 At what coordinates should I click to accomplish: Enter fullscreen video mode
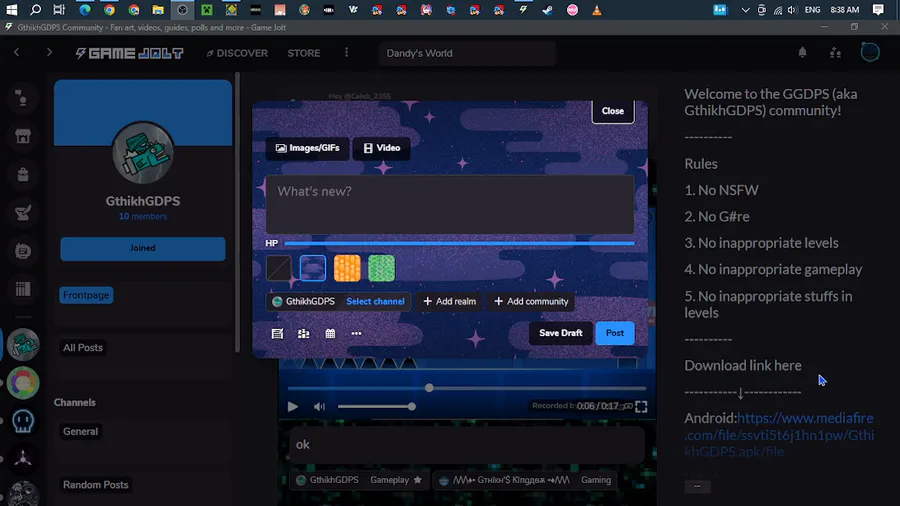[641, 407]
